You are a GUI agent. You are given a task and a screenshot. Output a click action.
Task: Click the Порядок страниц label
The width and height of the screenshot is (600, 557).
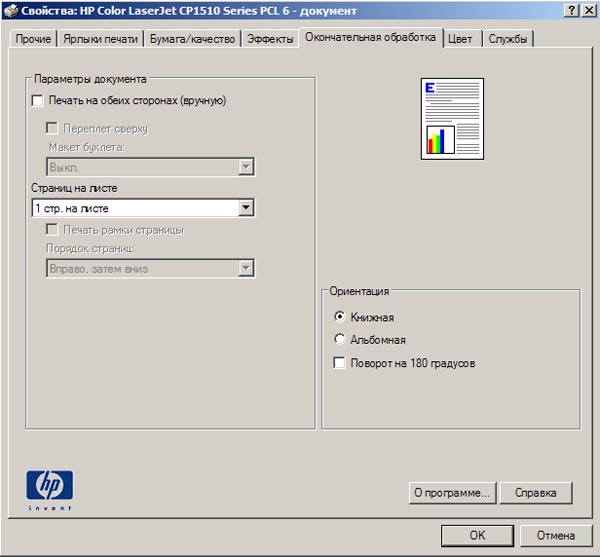click(90, 248)
